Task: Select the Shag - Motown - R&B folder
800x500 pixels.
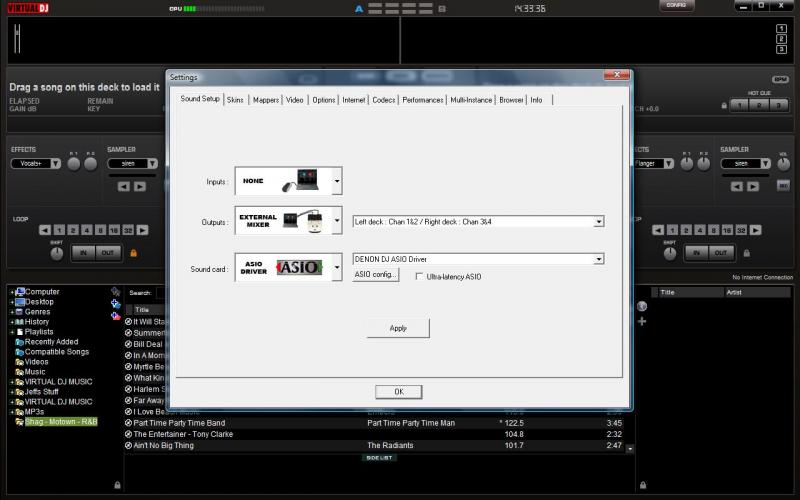Action: [x=61, y=422]
